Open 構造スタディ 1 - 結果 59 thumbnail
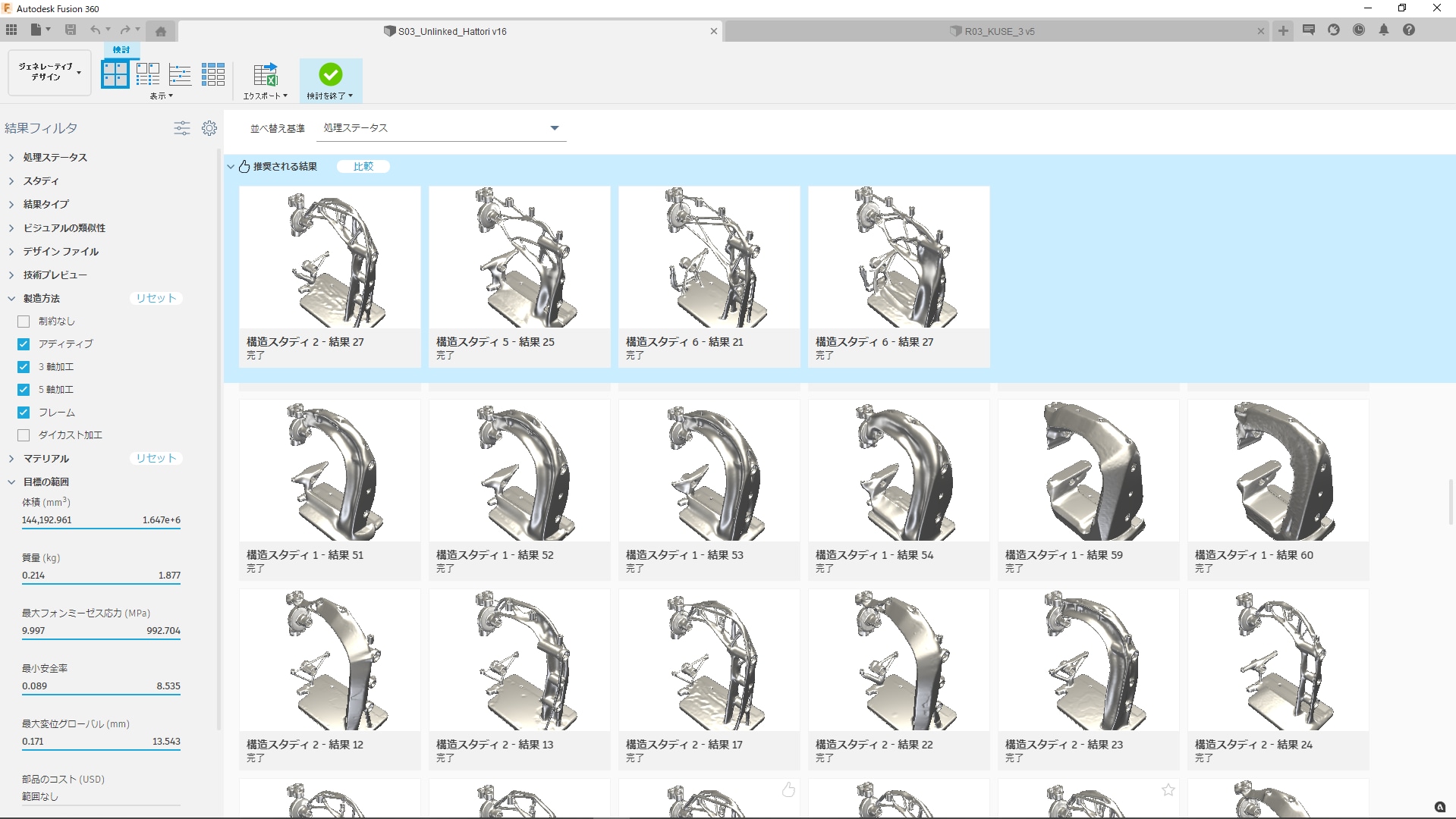The height and width of the screenshot is (819, 1456). pyautogui.click(x=1089, y=471)
